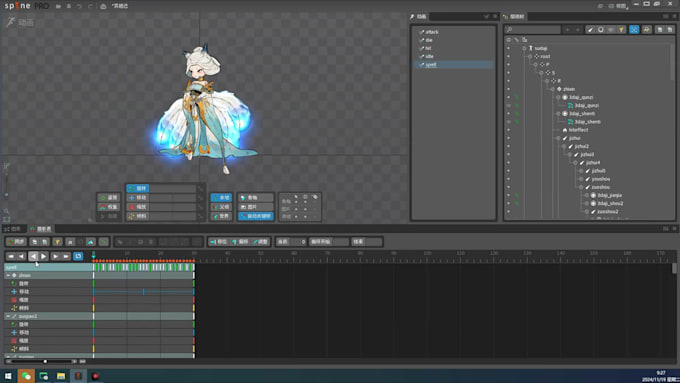Toggle visibility dot of jizhui bone row

[x=509, y=138]
